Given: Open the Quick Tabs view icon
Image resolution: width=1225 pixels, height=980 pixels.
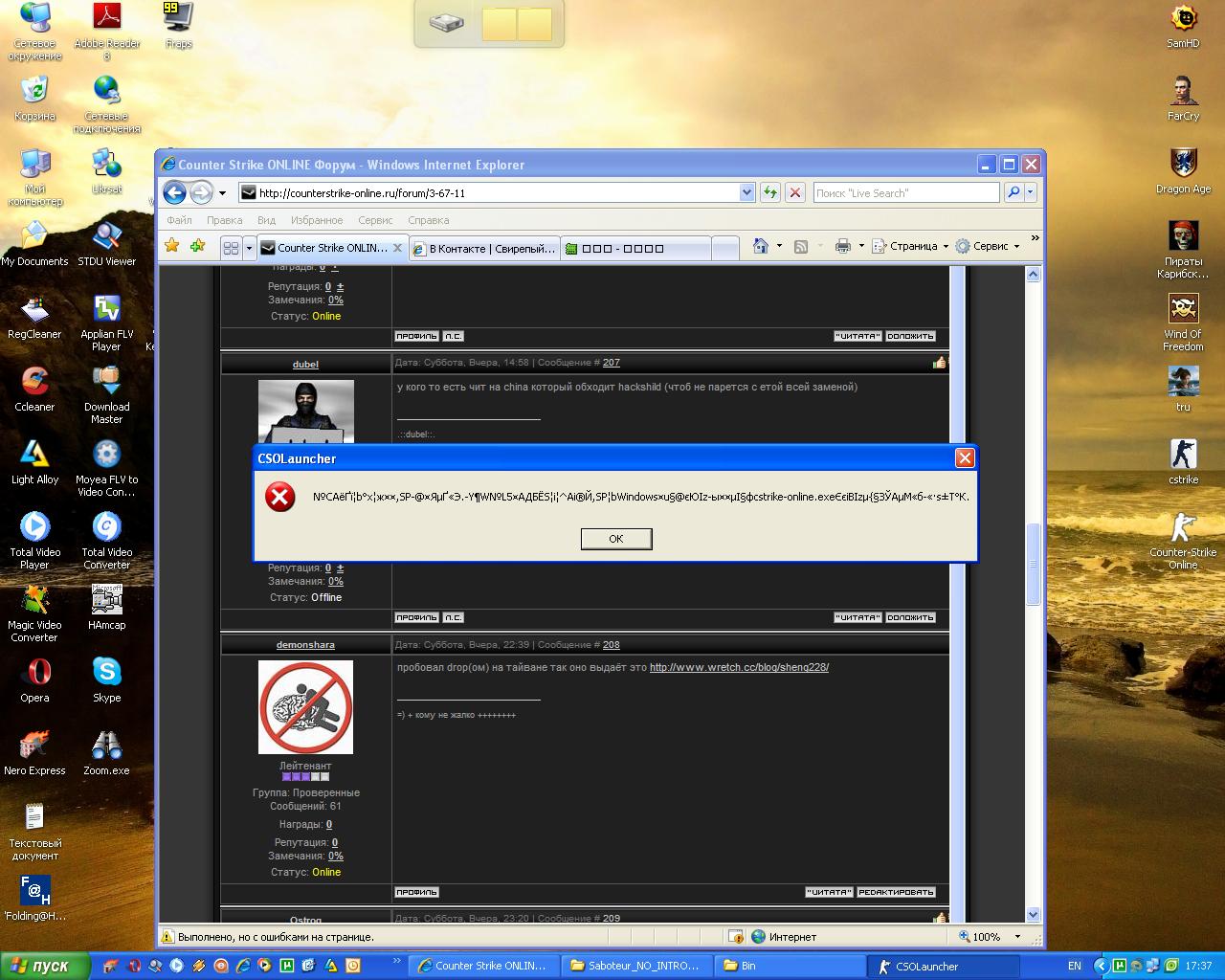Looking at the screenshot, I should [x=231, y=248].
